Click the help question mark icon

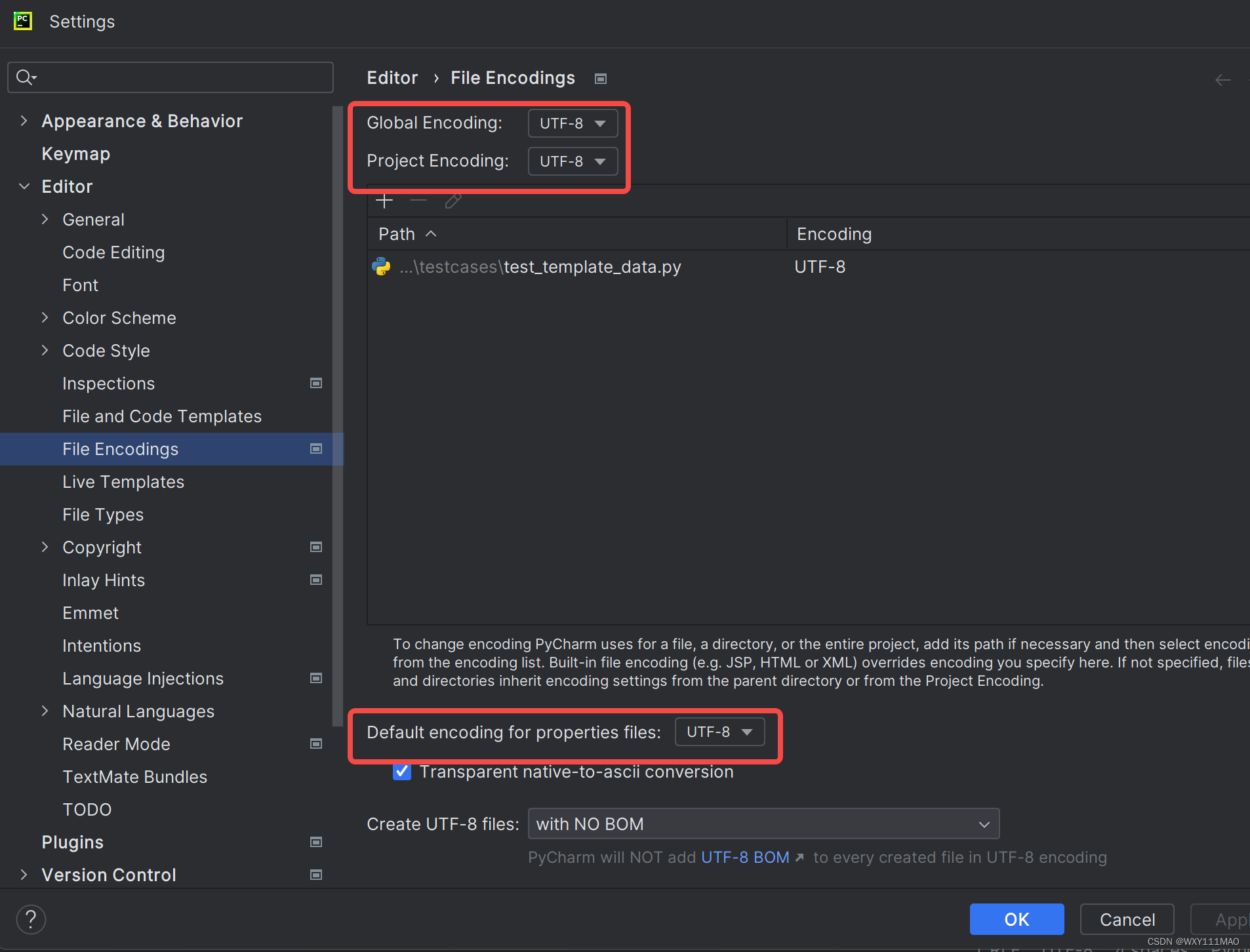(x=31, y=919)
